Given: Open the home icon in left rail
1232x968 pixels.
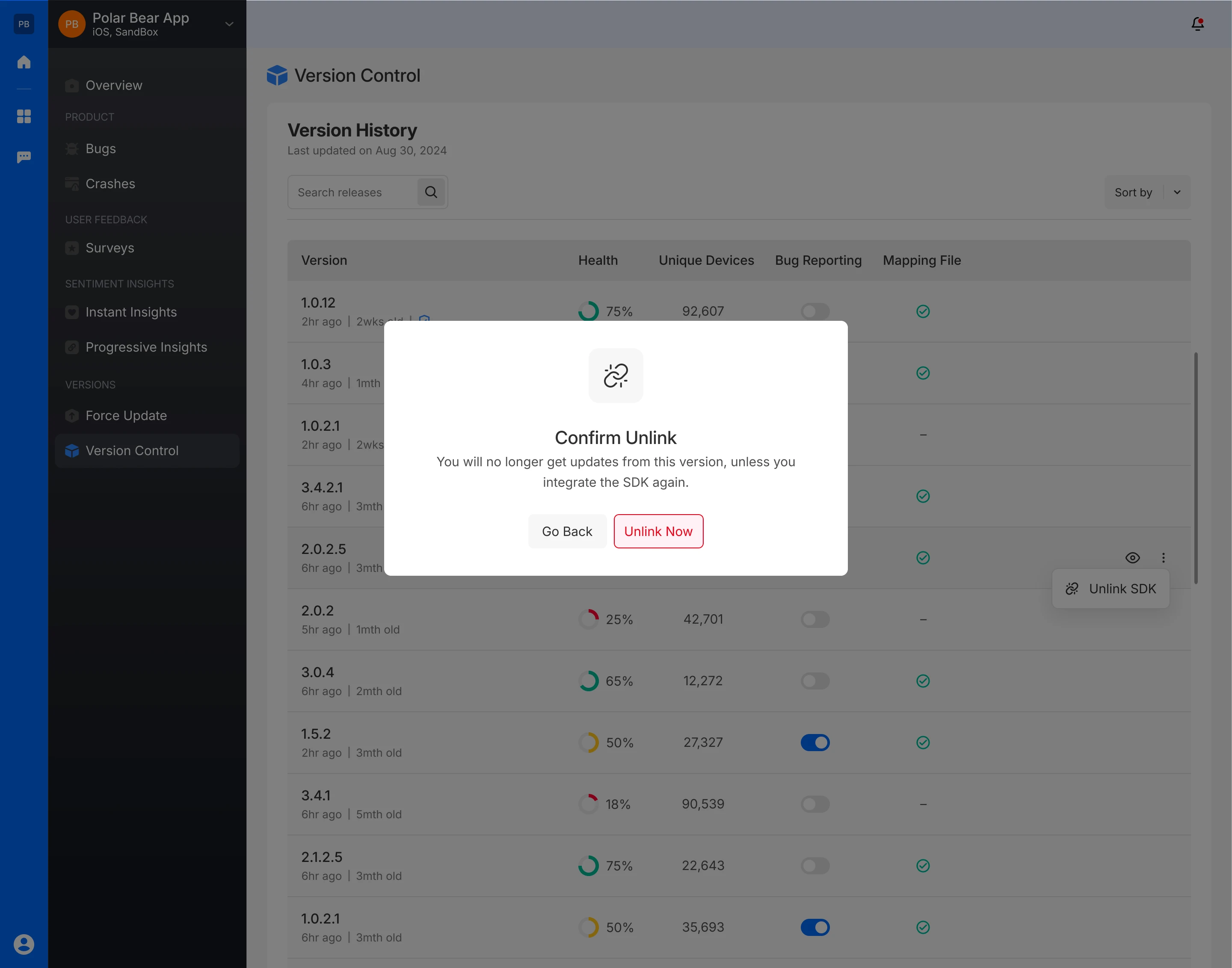Looking at the screenshot, I should 24,62.
